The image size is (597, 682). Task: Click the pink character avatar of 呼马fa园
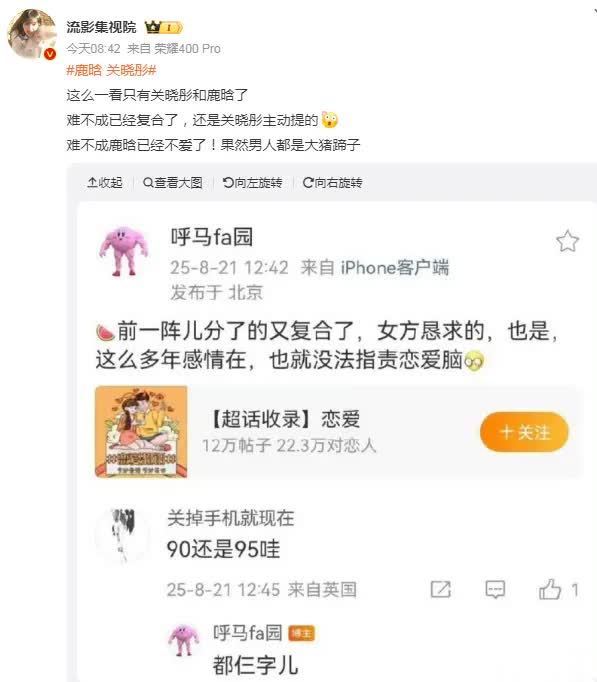(x=124, y=251)
